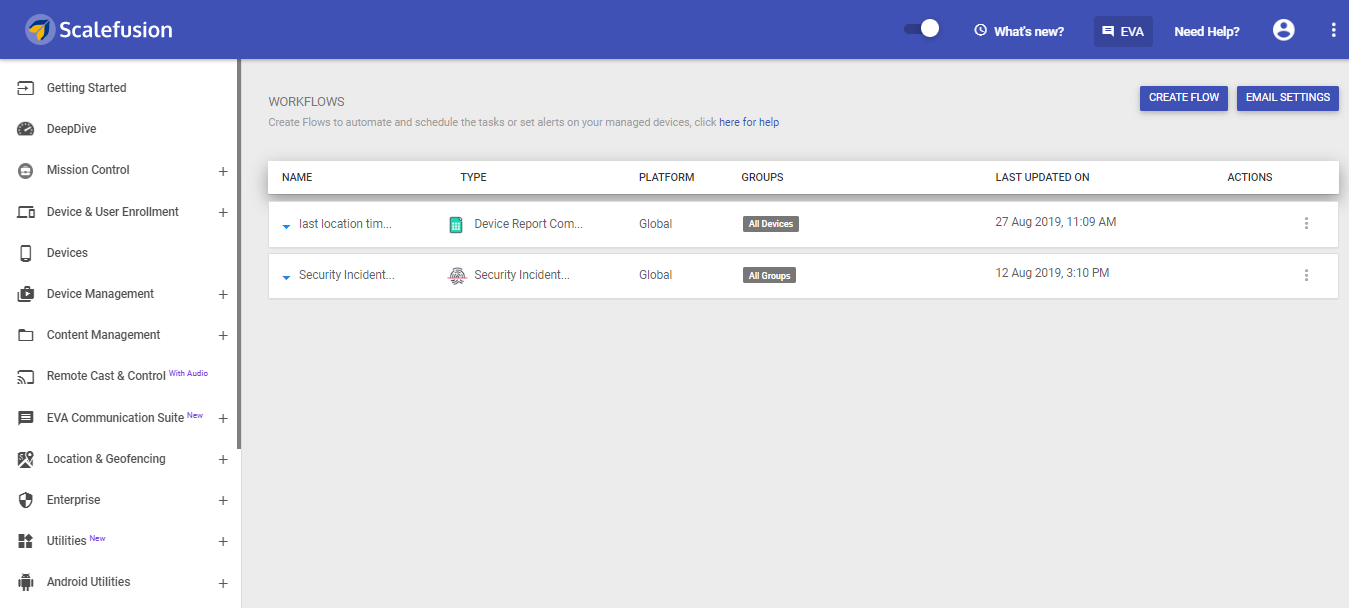Click the TYPE column header
Viewport: 1349px width, 608px height.
pos(473,177)
